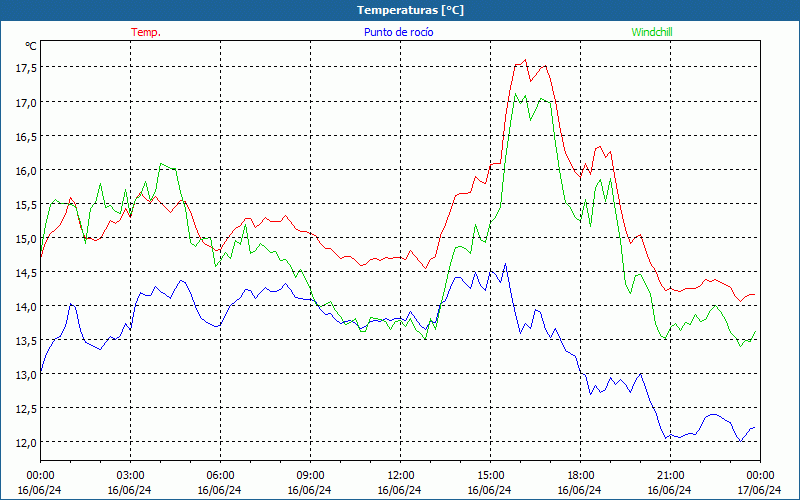Click the 13,0 y-axis value
The width and height of the screenshot is (800, 500).
pyautogui.click(x=26, y=375)
